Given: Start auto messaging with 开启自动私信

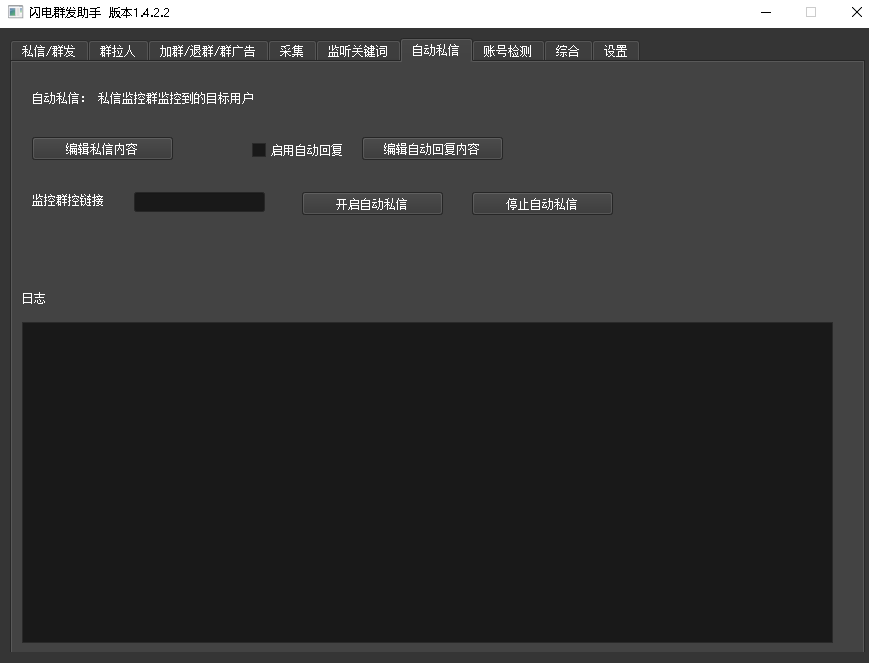Looking at the screenshot, I should pos(372,204).
